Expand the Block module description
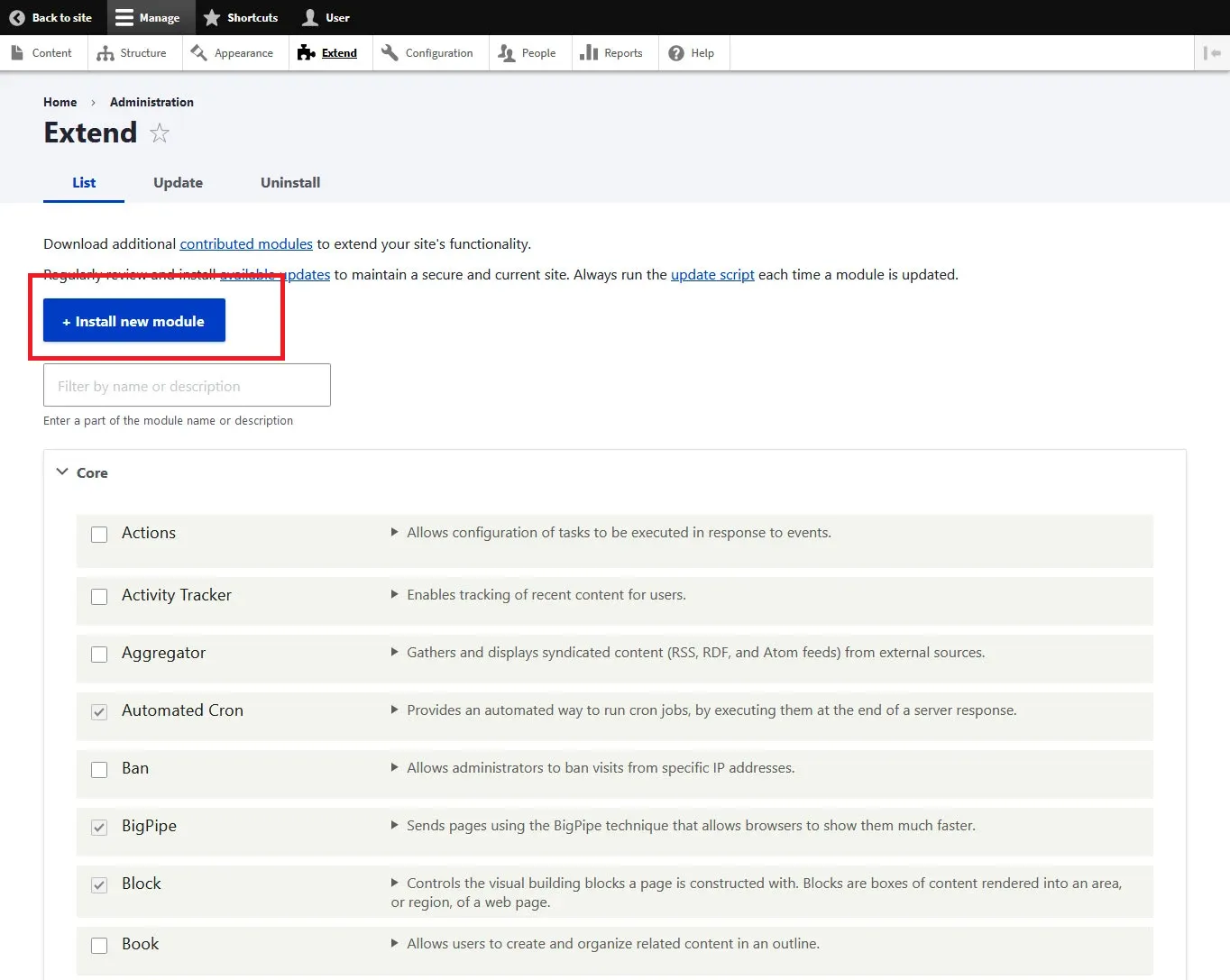This screenshot has width=1230, height=980. coord(394,884)
